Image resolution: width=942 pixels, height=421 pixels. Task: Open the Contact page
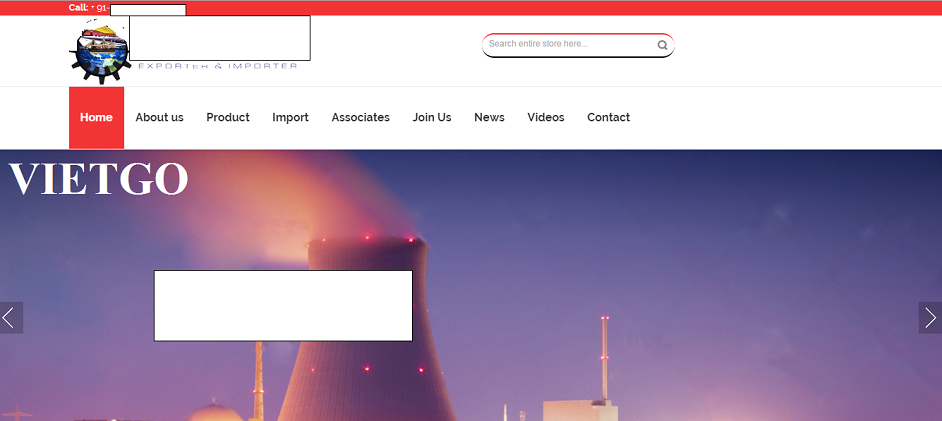(x=609, y=118)
